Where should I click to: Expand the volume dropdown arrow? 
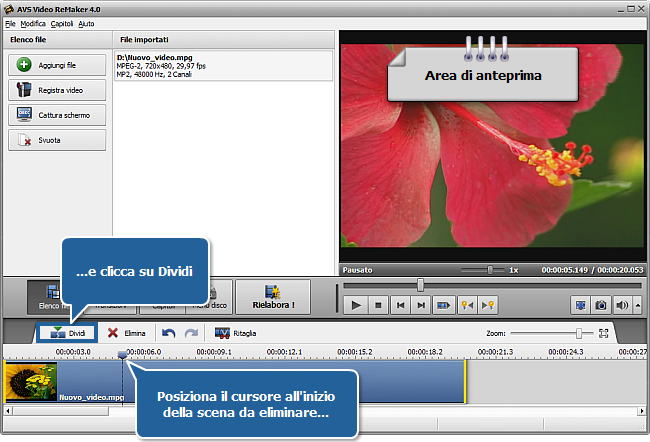635,305
